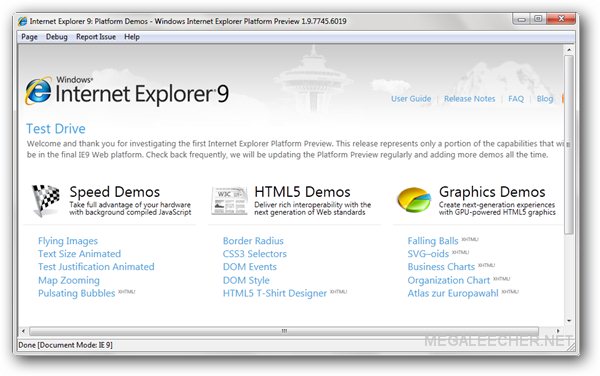
Task: Open the Page menu
Action: (29, 37)
